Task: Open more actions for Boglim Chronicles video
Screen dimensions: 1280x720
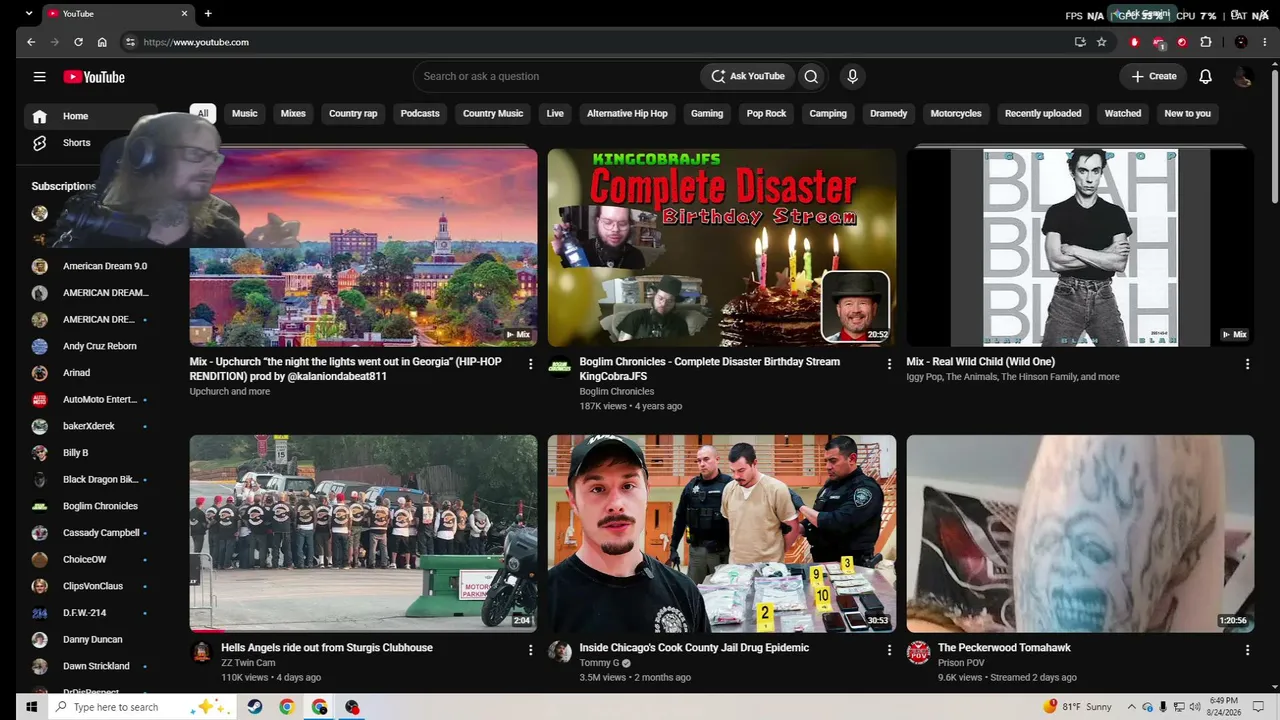Action: (889, 364)
